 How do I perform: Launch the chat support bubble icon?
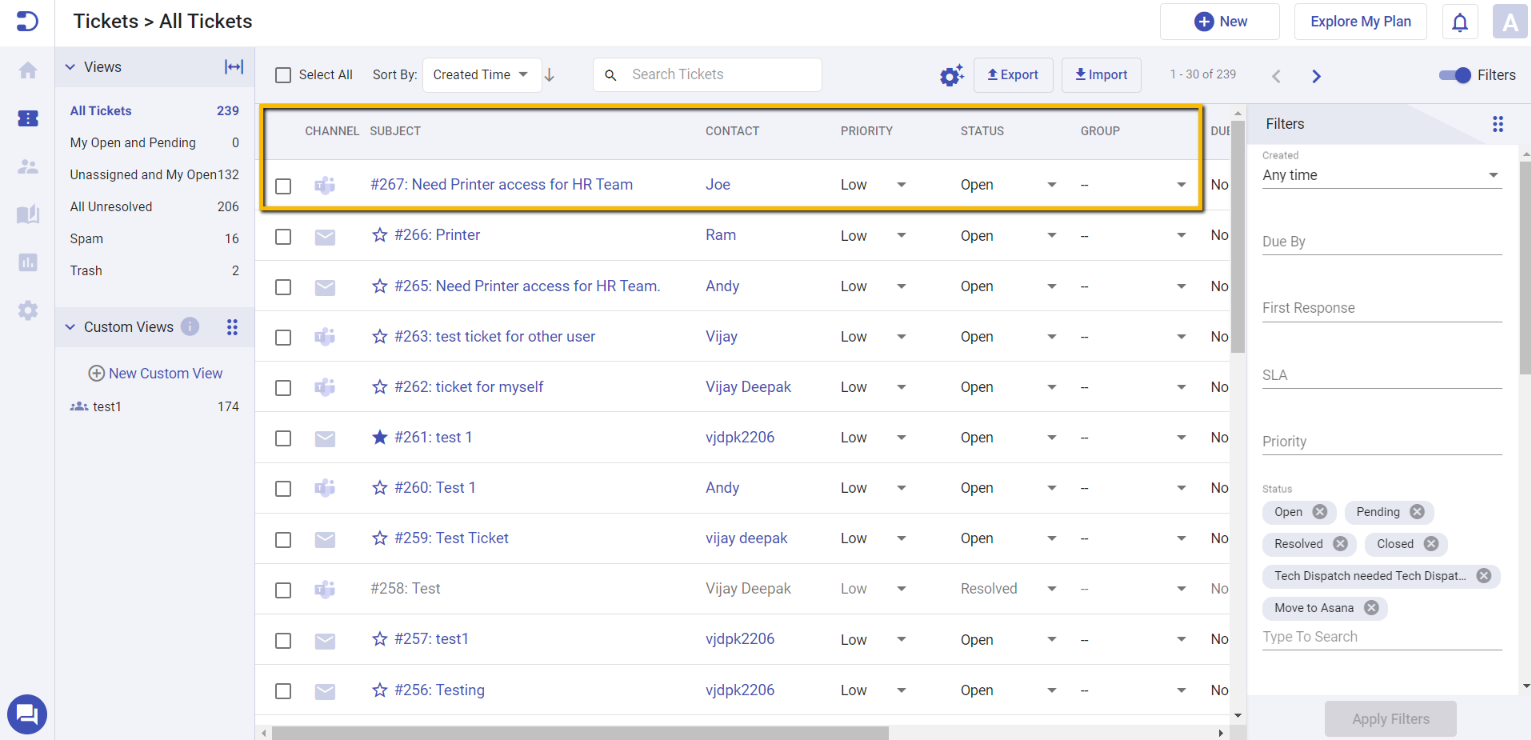[x=27, y=714]
